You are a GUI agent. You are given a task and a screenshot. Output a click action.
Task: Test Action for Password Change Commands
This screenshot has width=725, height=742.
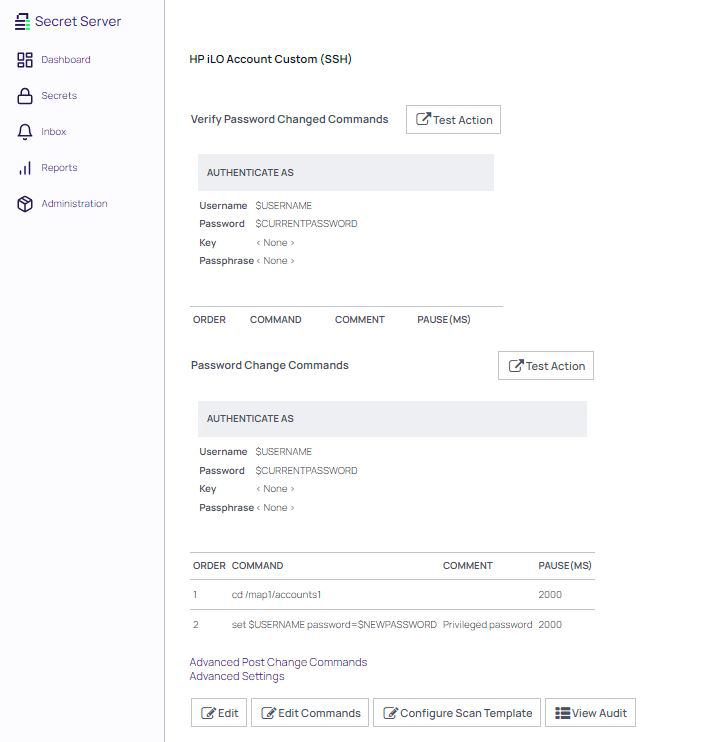click(545, 366)
